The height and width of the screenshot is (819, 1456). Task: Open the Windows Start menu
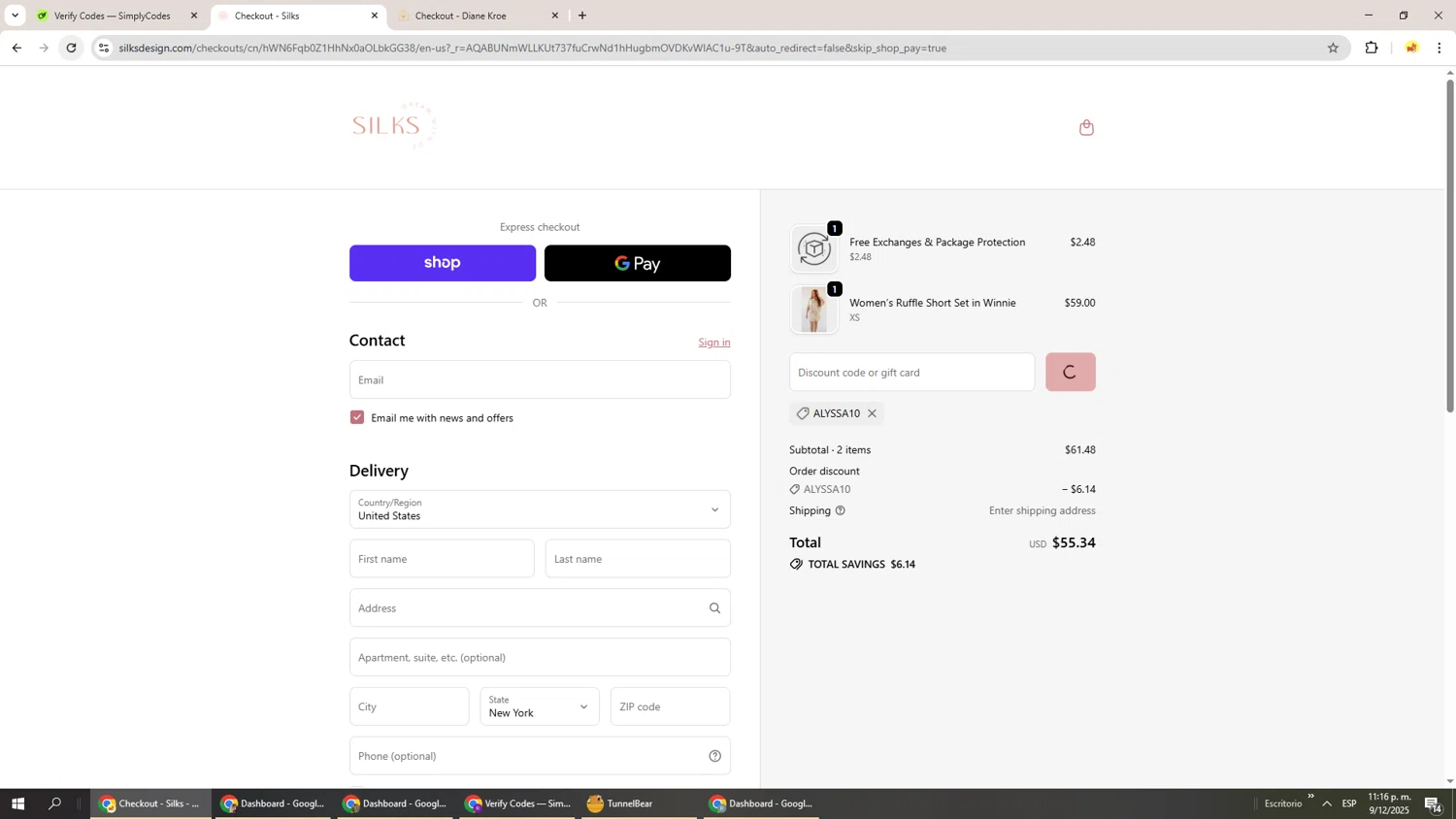[x=17, y=803]
